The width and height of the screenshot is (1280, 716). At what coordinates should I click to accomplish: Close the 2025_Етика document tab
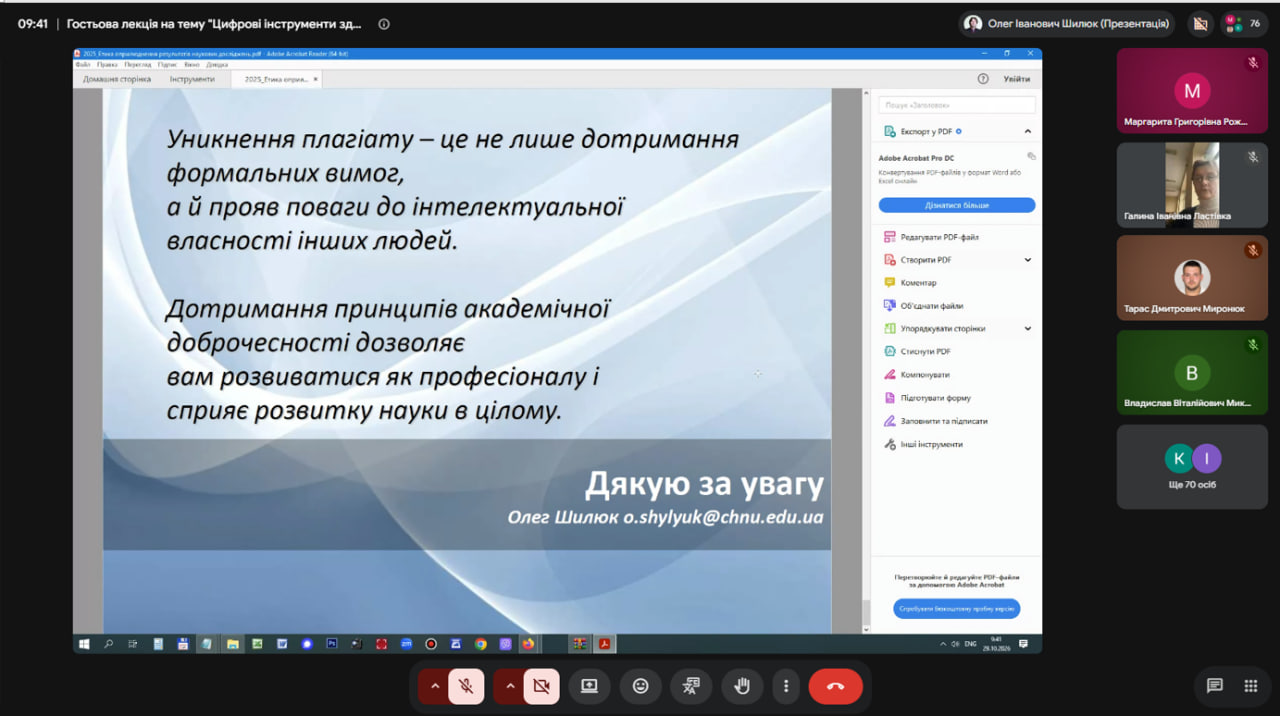(x=316, y=79)
